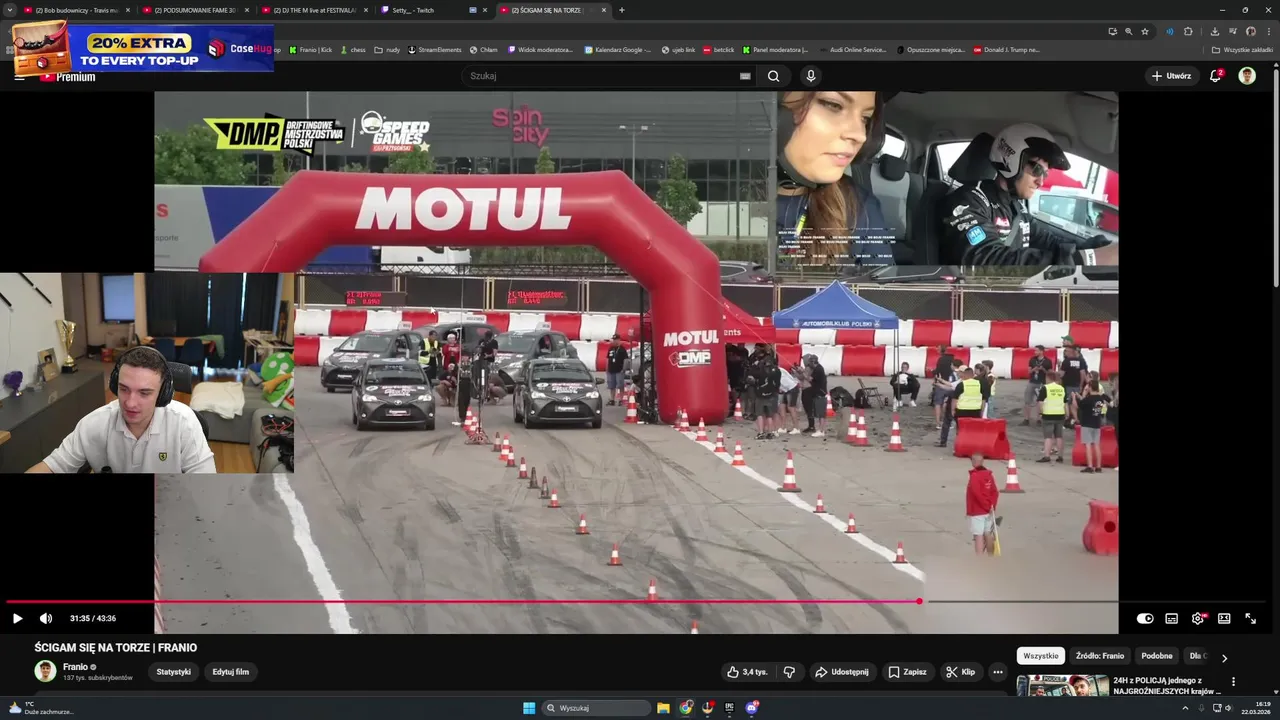Save video with Zapisz button
1280x720 pixels.
pyautogui.click(x=908, y=672)
